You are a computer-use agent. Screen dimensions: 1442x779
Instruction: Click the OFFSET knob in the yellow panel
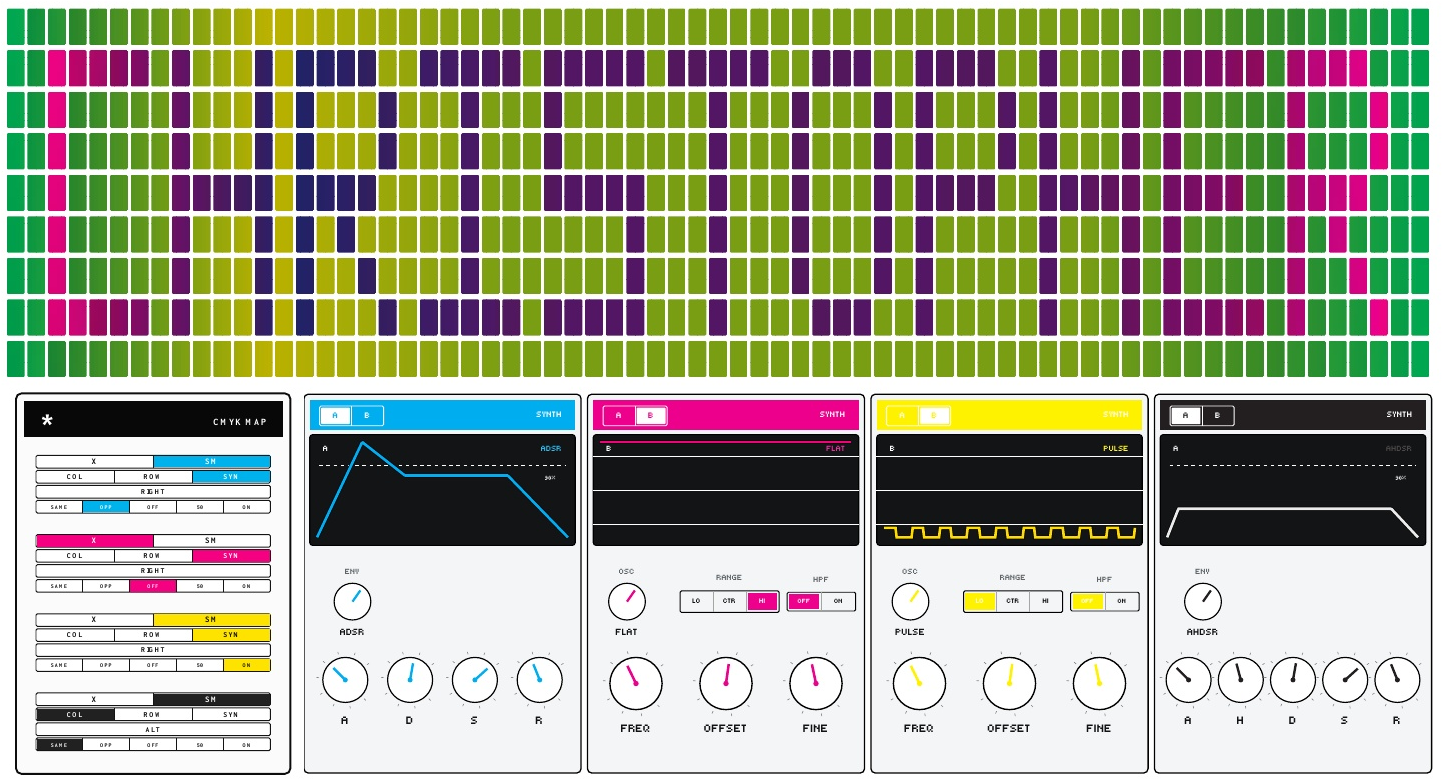pyautogui.click(x=1009, y=684)
